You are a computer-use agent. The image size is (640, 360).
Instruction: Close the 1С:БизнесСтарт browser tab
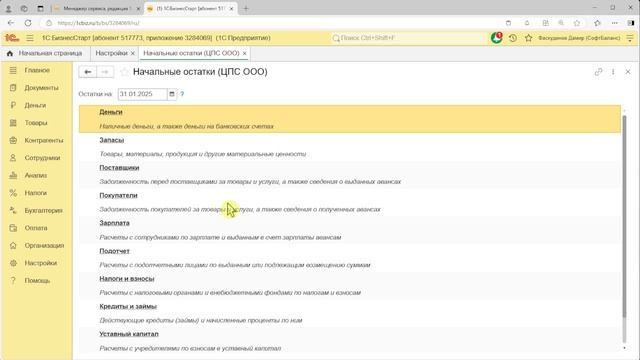coord(231,8)
